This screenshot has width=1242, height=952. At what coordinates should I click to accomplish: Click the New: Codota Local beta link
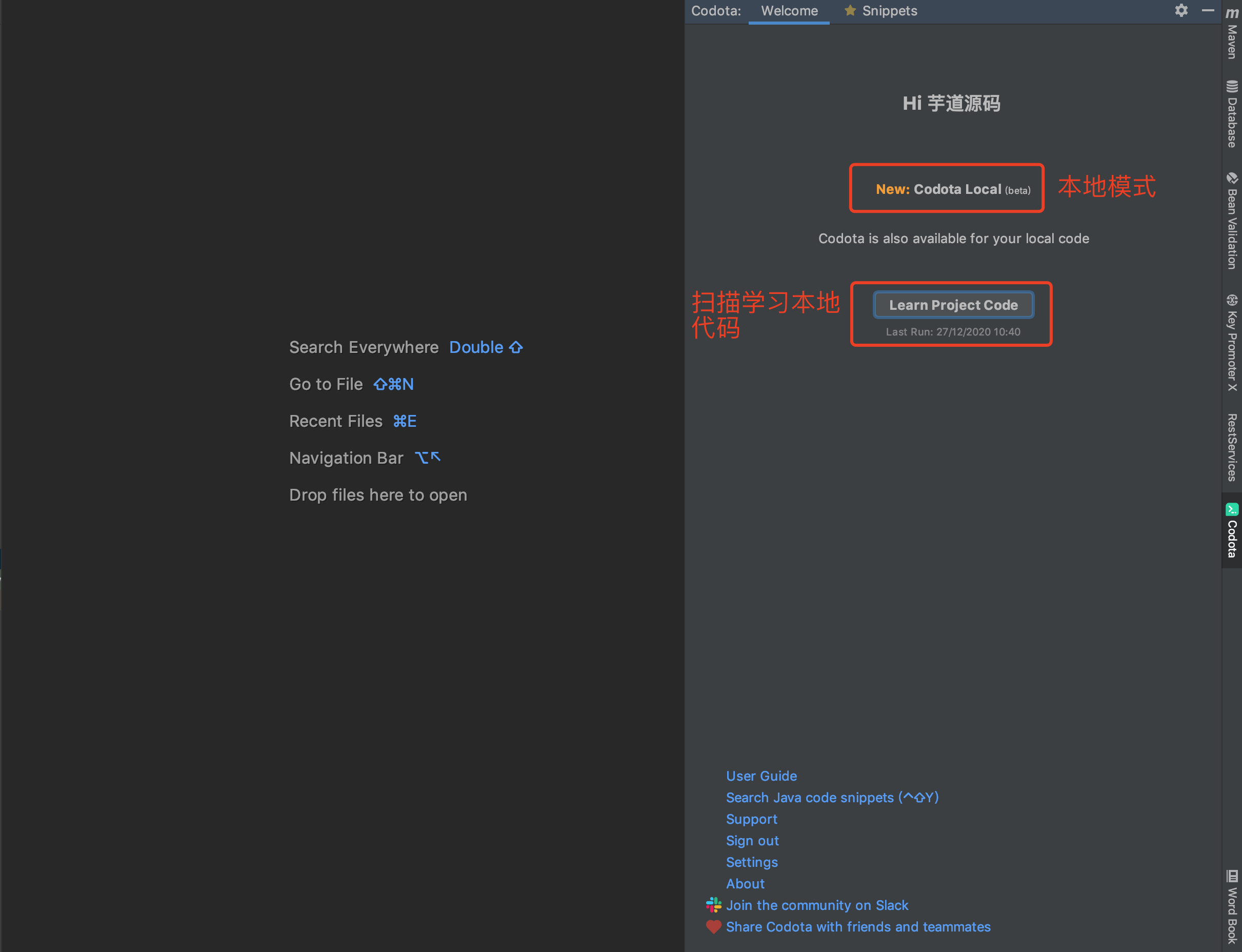952,189
